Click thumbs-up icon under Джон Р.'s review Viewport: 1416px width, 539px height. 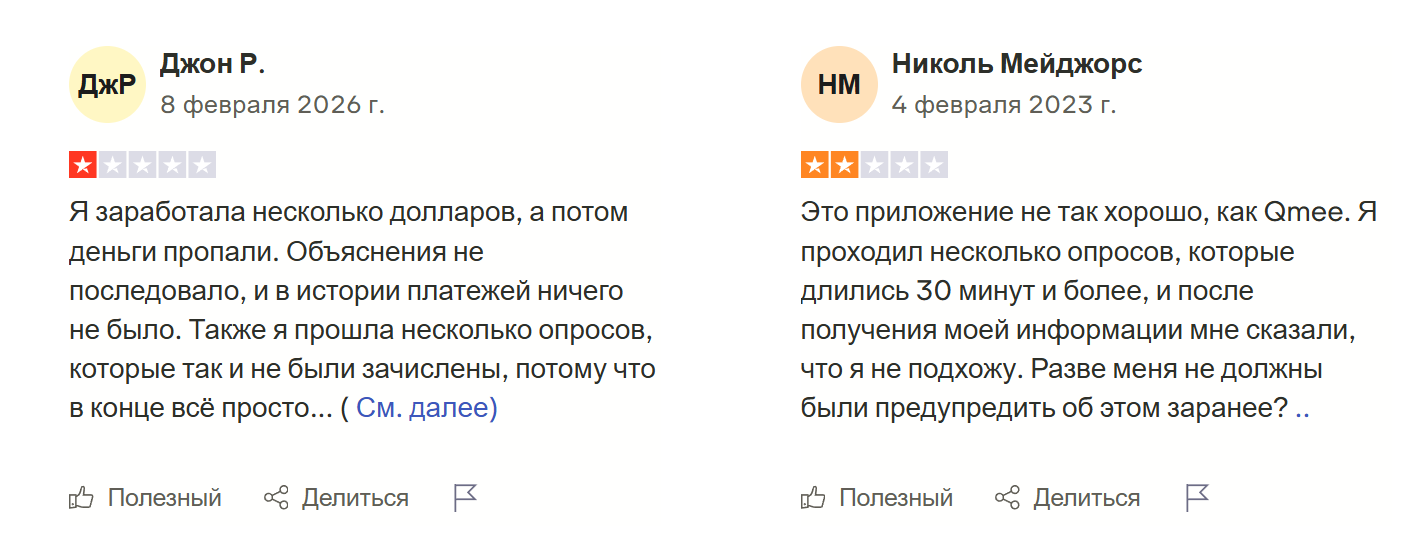click(x=81, y=498)
